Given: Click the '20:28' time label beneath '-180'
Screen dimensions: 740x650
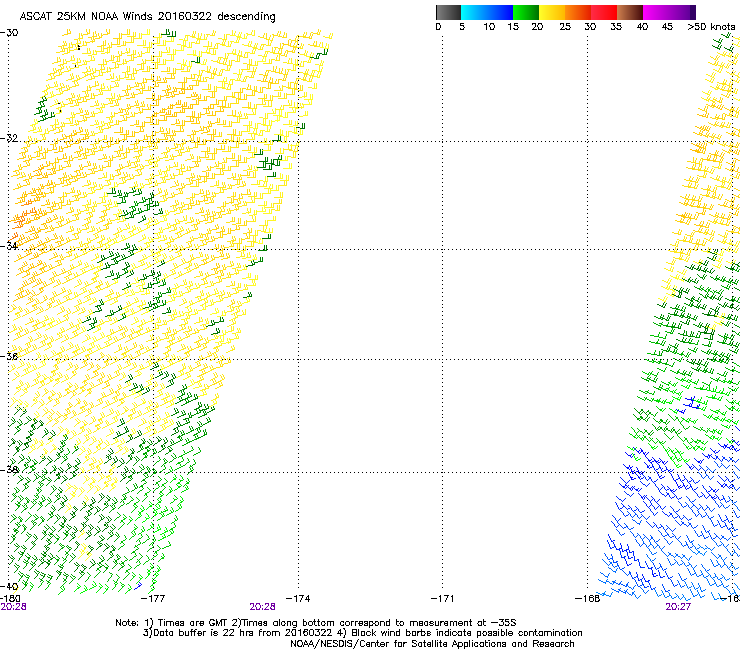Looking at the screenshot, I should [13, 607].
